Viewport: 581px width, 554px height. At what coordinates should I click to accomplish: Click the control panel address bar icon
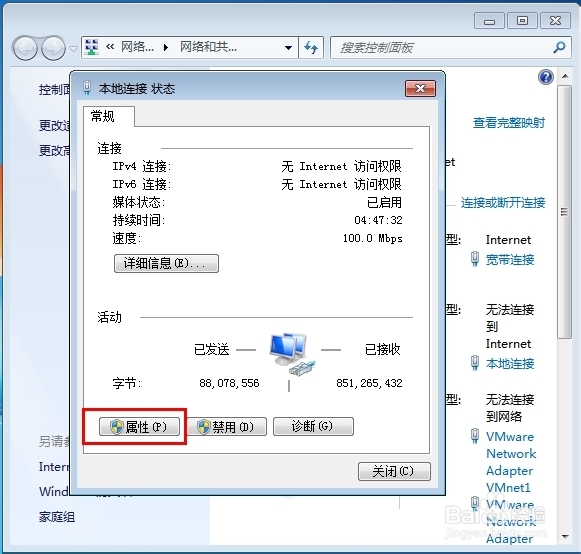coord(92,47)
